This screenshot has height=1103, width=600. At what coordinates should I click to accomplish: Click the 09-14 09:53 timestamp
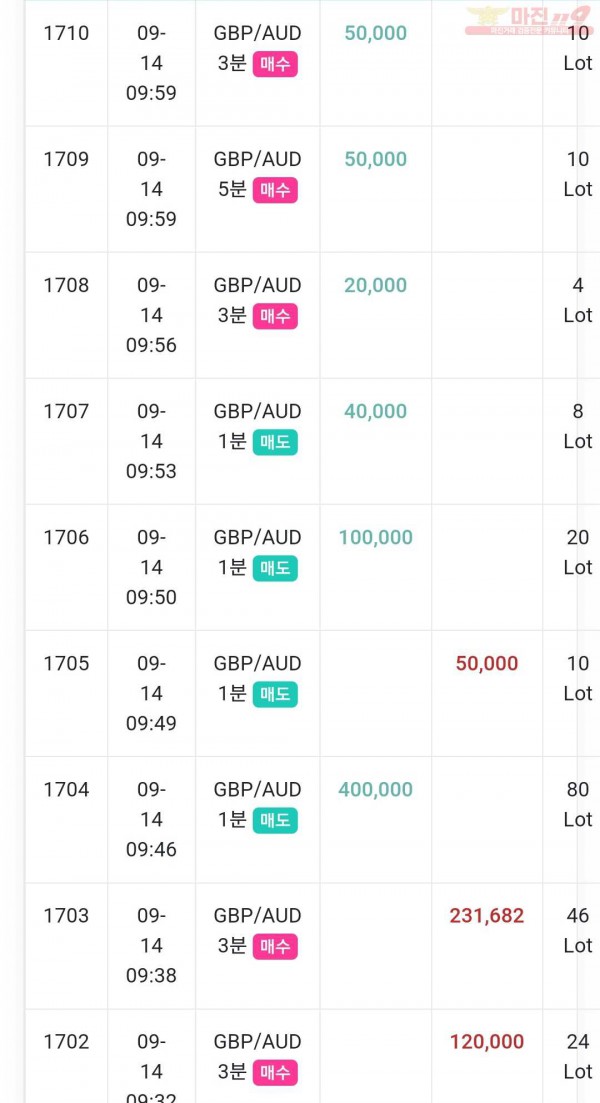151,441
